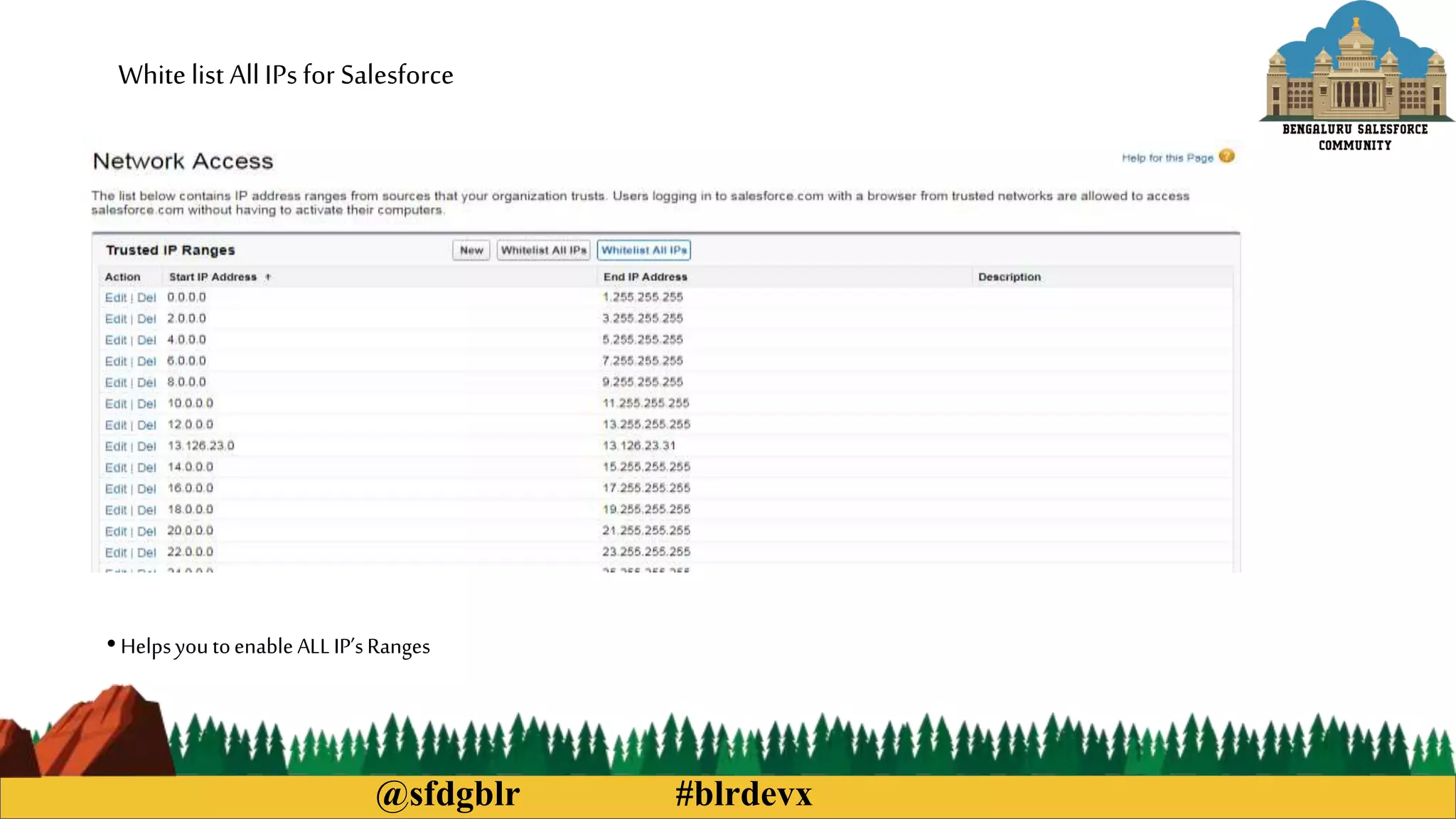Edit the 0.0.0.0 IP range

coord(116,298)
